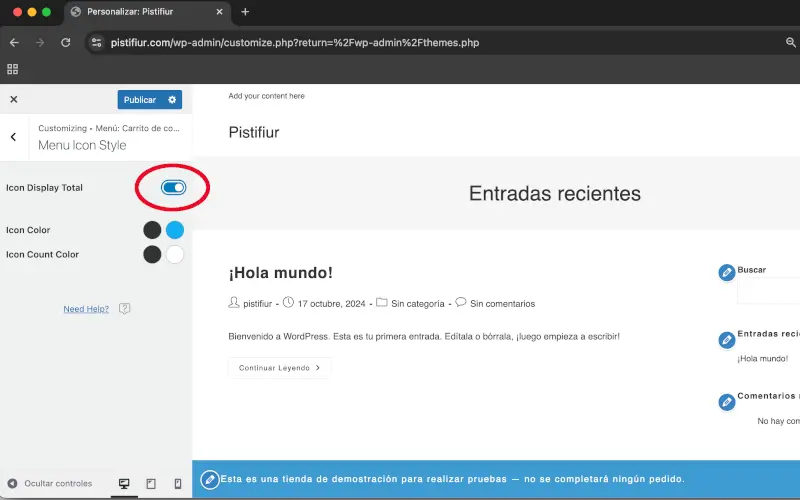
Task: Pick the blue Icon Color swatch
Action: [x=174, y=230]
